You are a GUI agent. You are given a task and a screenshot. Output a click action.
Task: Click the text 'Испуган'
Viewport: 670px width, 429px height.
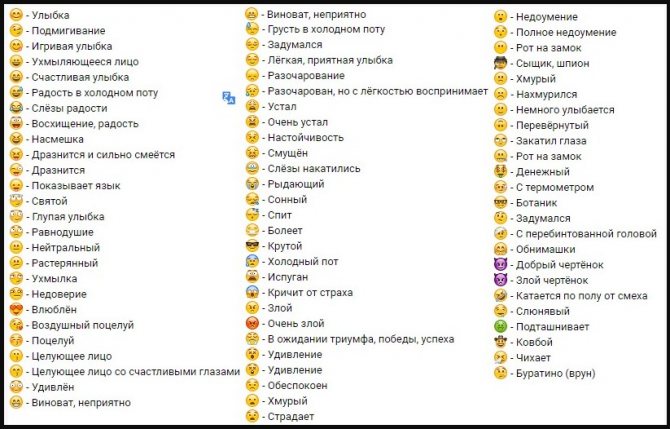288,277
